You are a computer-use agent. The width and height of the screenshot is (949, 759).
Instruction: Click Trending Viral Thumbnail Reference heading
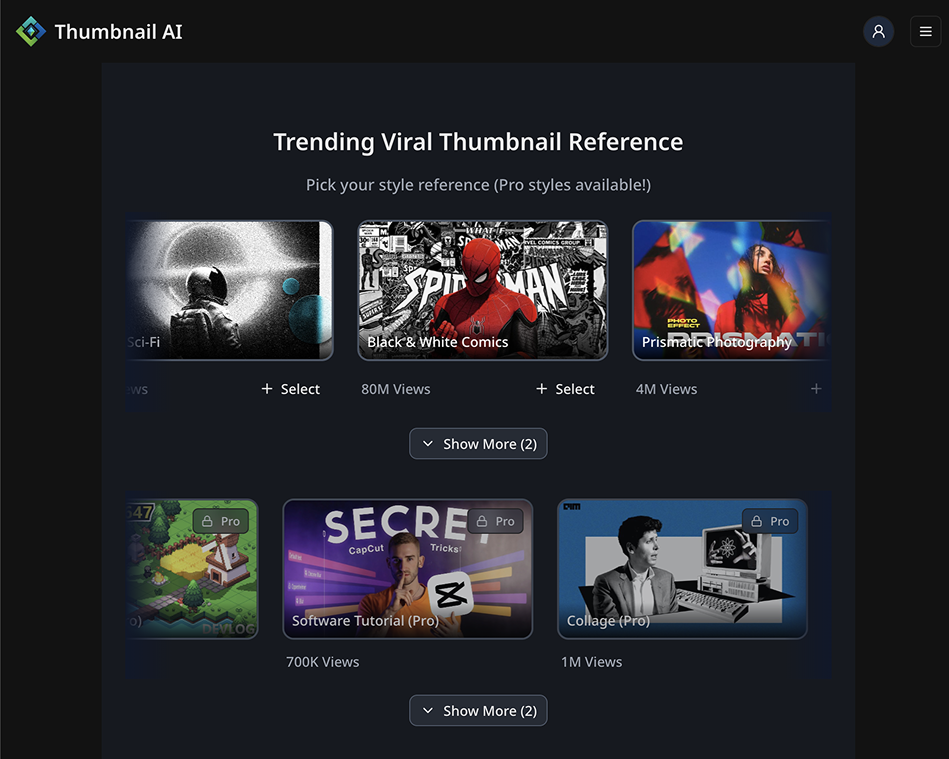(478, 142)
